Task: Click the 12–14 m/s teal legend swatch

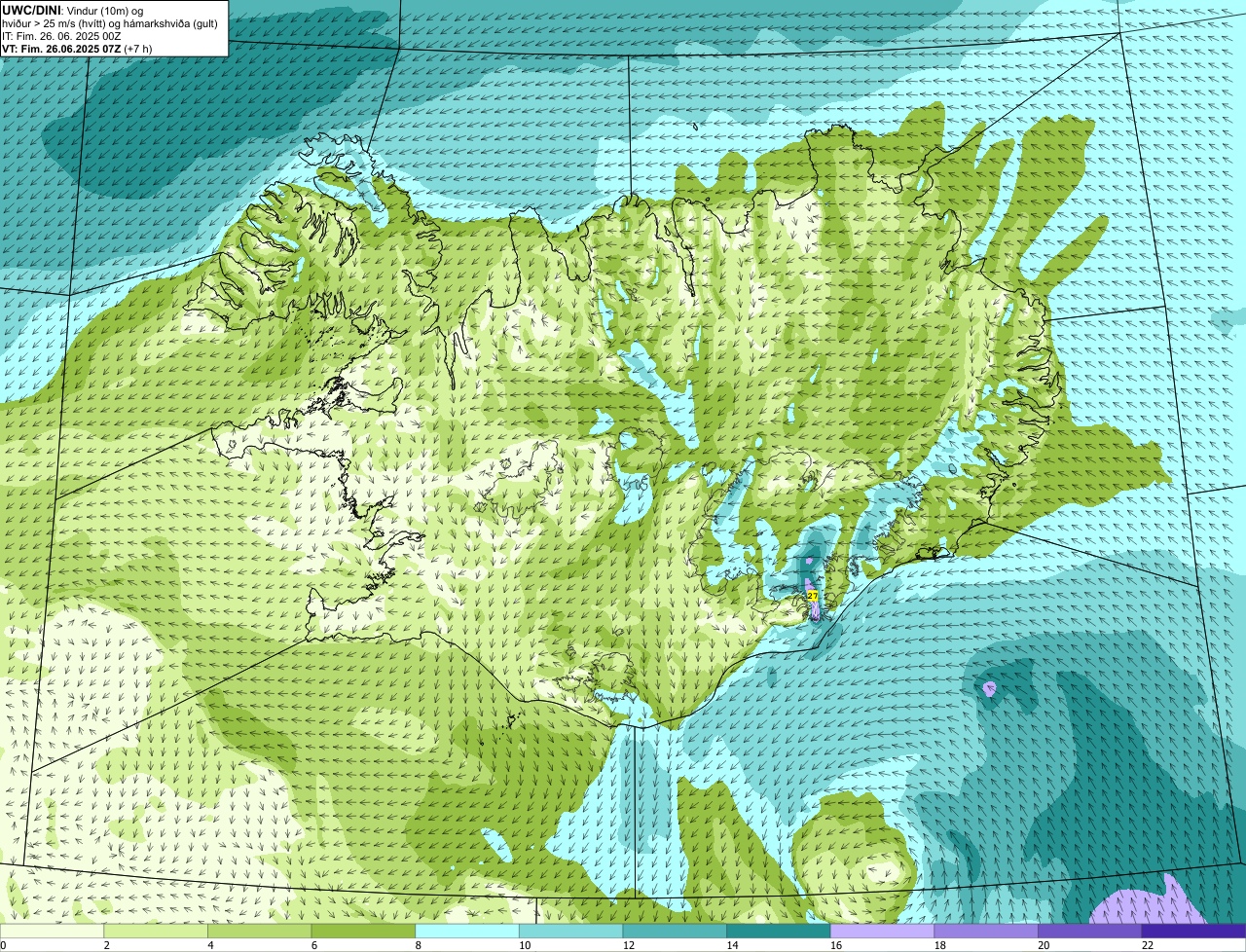Action: point(675,932)
